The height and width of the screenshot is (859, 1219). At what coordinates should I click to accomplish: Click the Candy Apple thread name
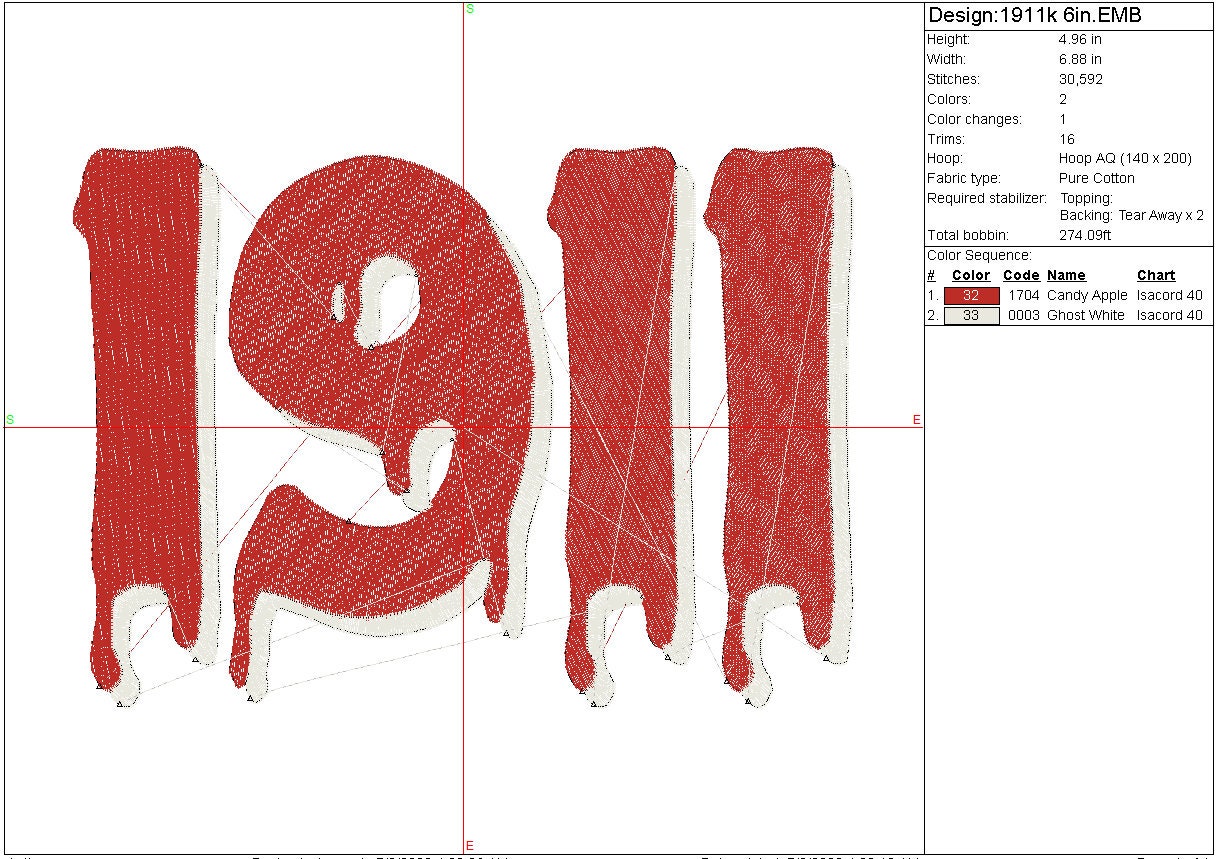click(1087, 296)
